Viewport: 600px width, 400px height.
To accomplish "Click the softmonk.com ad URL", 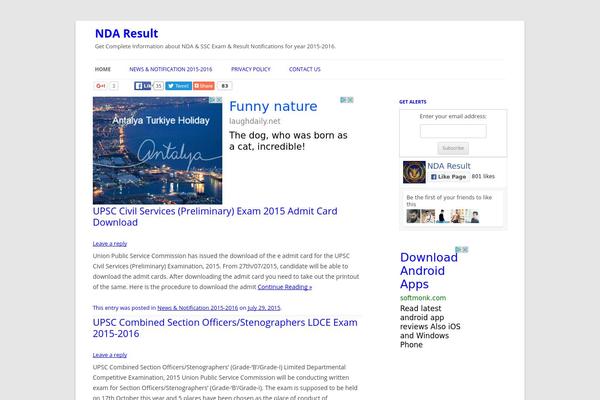I will [423, 298].
